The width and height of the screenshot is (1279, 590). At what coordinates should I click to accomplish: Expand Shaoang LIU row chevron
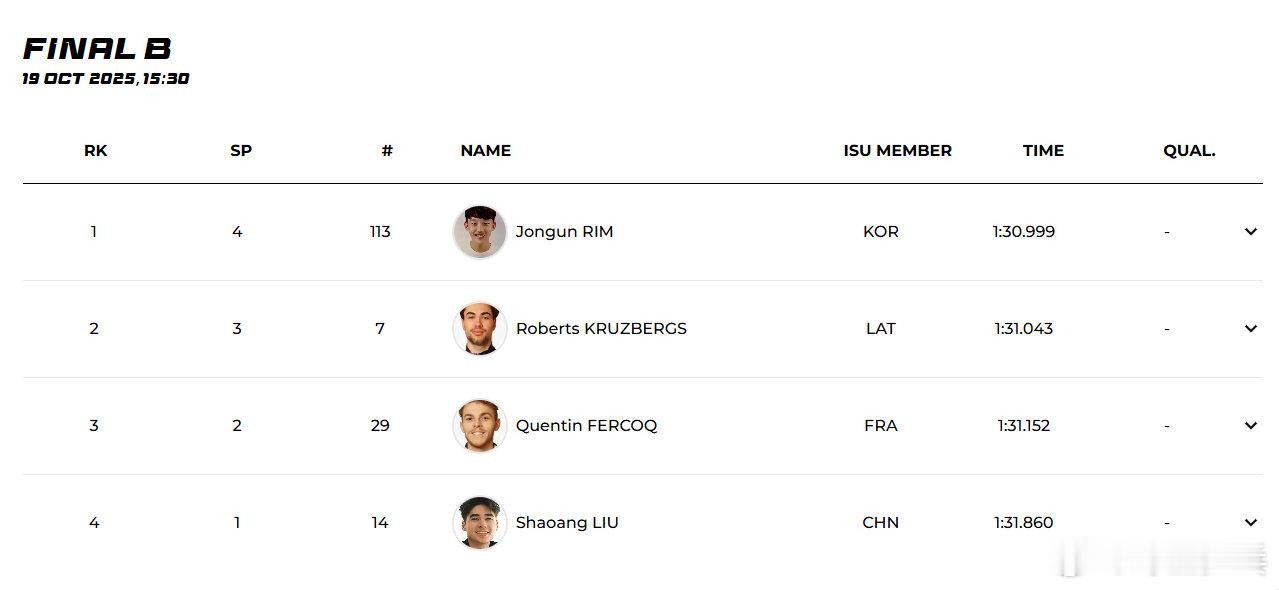click(x=1250, y=523)
